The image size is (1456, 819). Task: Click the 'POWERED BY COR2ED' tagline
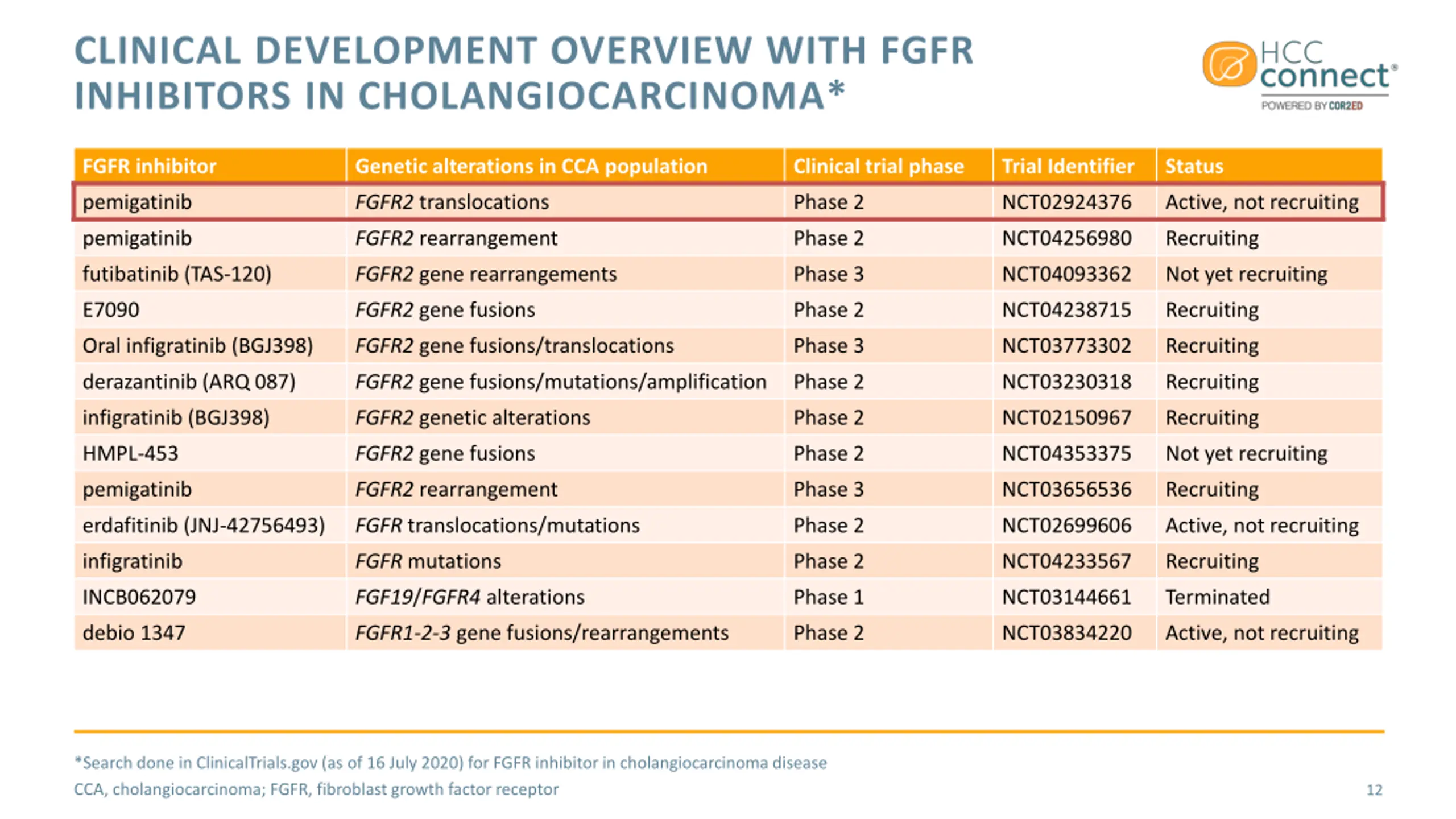pos(1312,106)
